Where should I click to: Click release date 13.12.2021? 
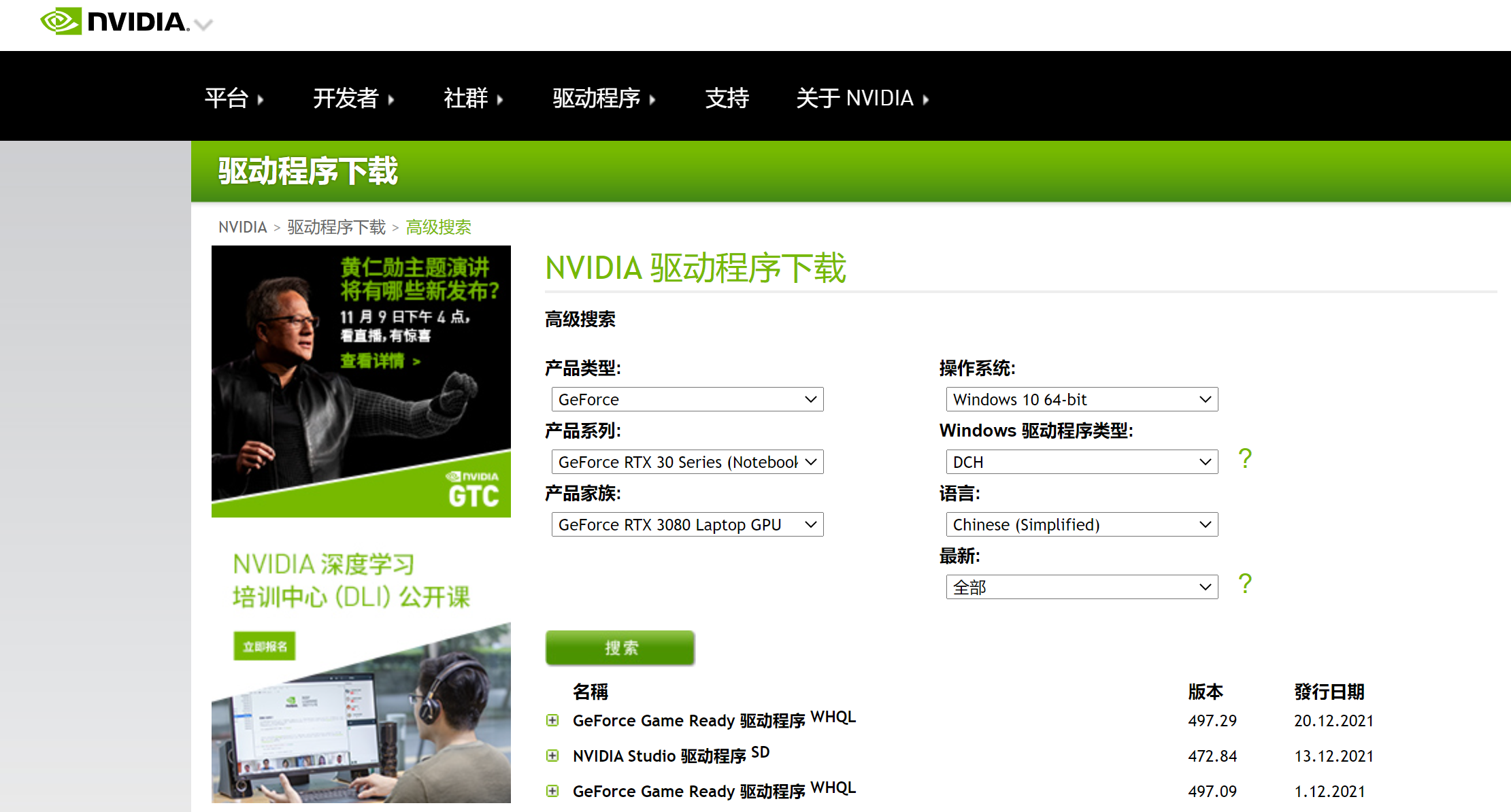point(1333,756)
